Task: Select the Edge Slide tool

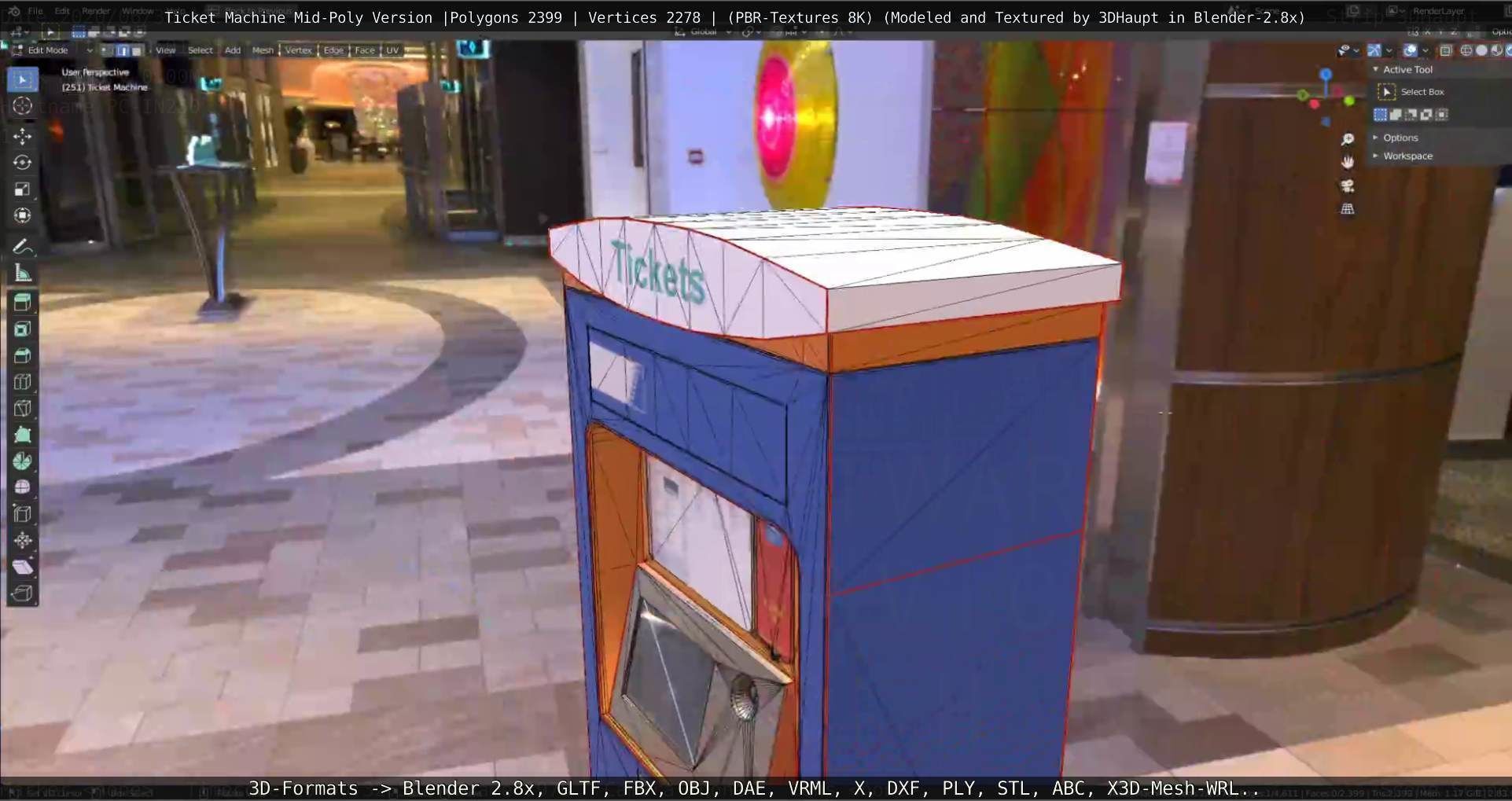Action: click(22, 514)
